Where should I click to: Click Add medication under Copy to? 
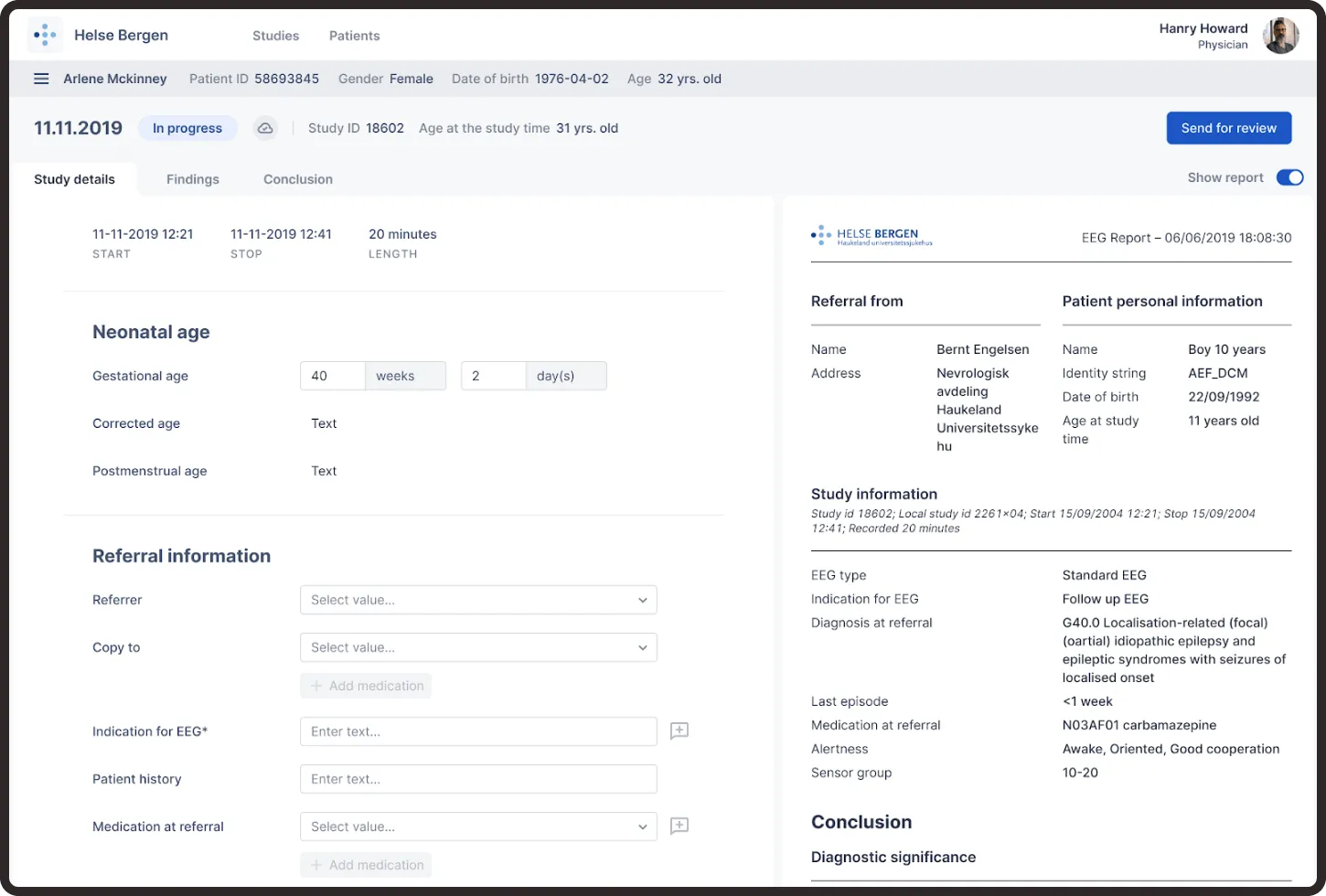click(366, 686)
